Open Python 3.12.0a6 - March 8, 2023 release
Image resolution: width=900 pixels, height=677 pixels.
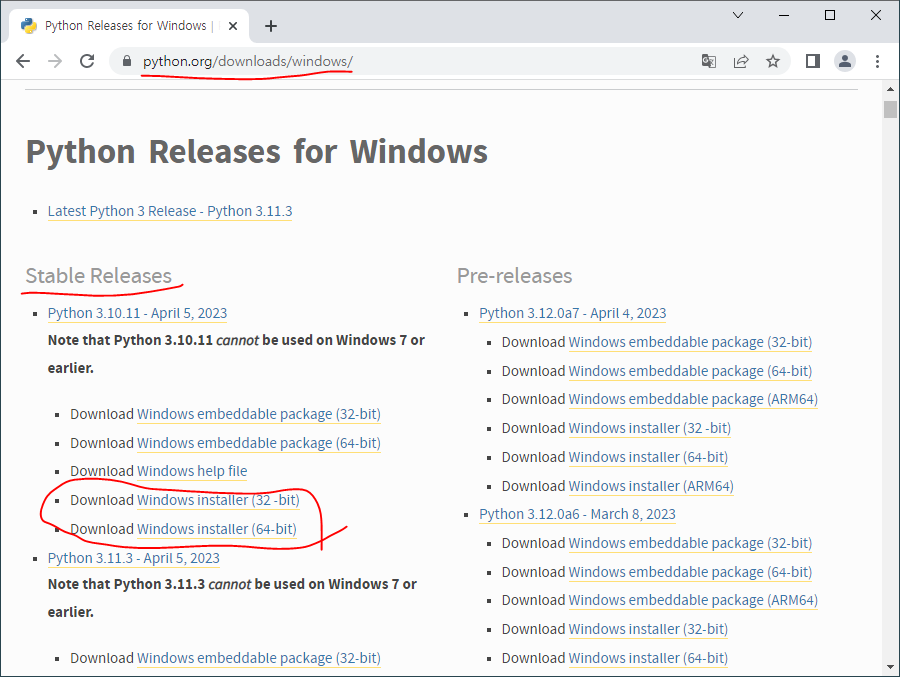pyautogui.click(x=577, y=514)
